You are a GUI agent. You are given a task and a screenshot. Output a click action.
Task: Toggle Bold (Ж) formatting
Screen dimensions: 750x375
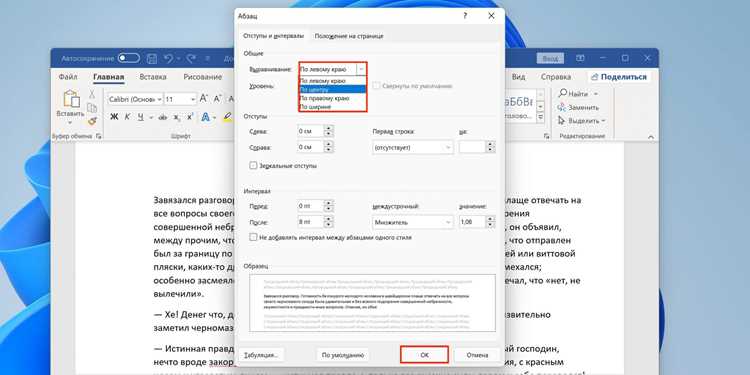[x=114, y=117]
